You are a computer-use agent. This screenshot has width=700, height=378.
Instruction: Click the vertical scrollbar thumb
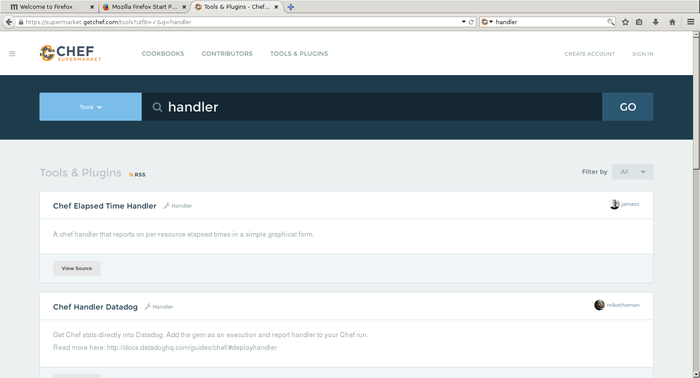click(x=696, y=104)
